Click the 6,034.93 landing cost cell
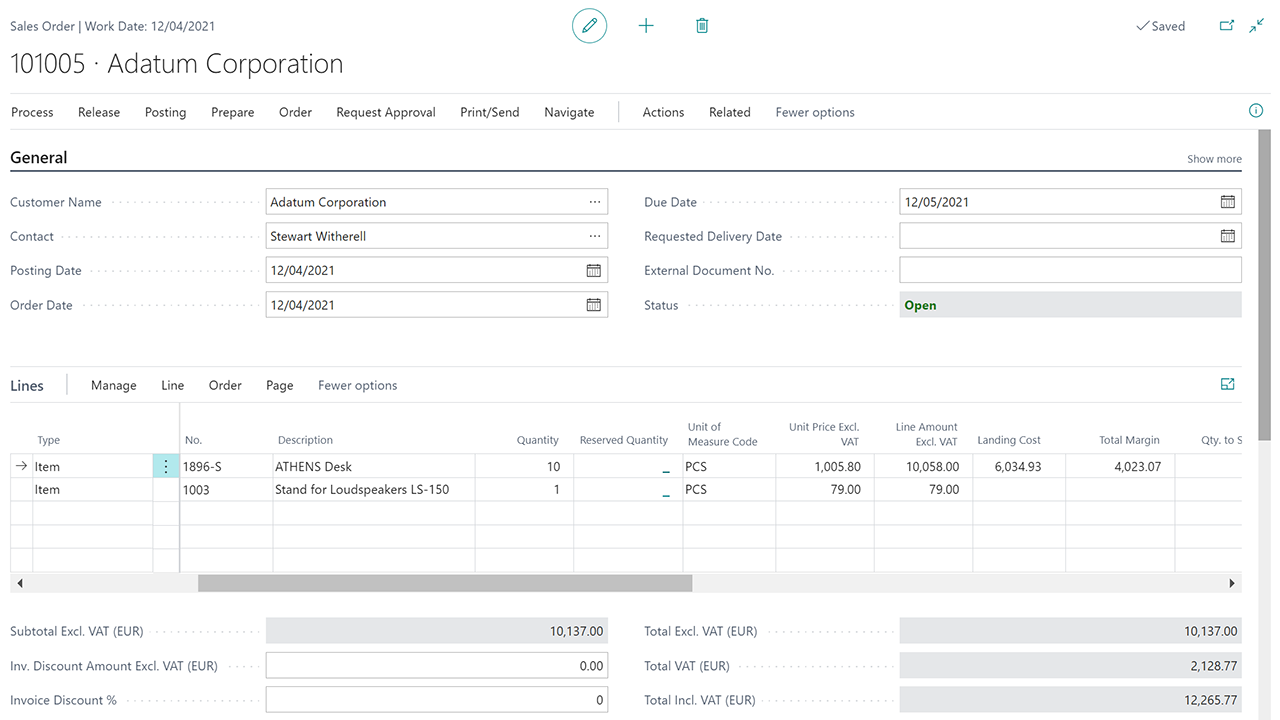The height and width of the screenshot is (720, 1280). point(1019,466)
